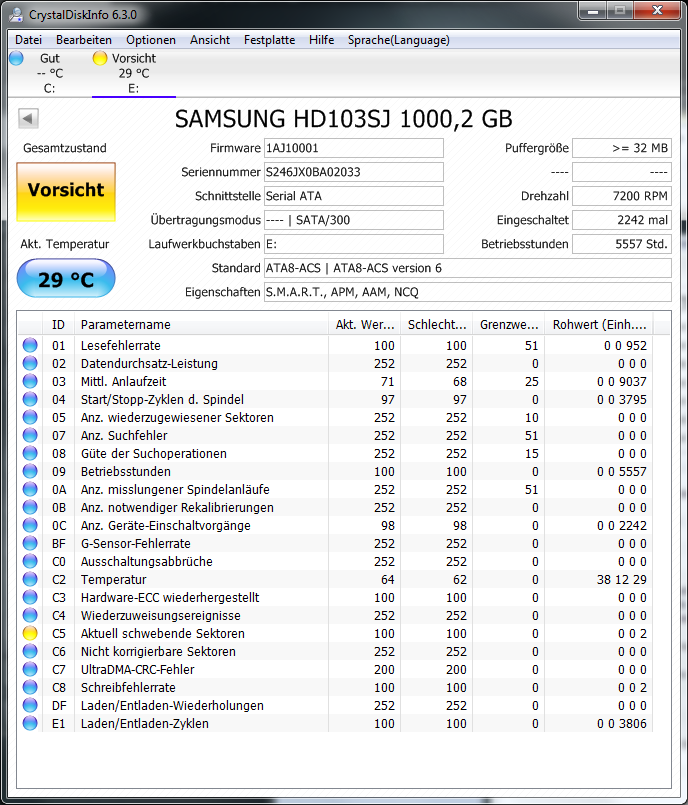Open the Festplatte menu
The width and height of the screenshot is (688, 805).
270,40
